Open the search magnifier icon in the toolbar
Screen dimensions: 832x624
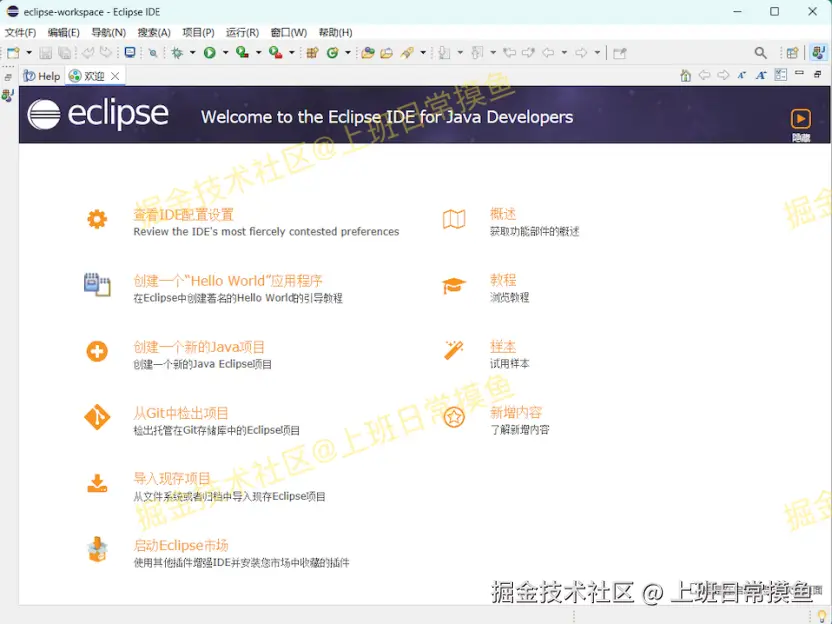coord(761,51)
